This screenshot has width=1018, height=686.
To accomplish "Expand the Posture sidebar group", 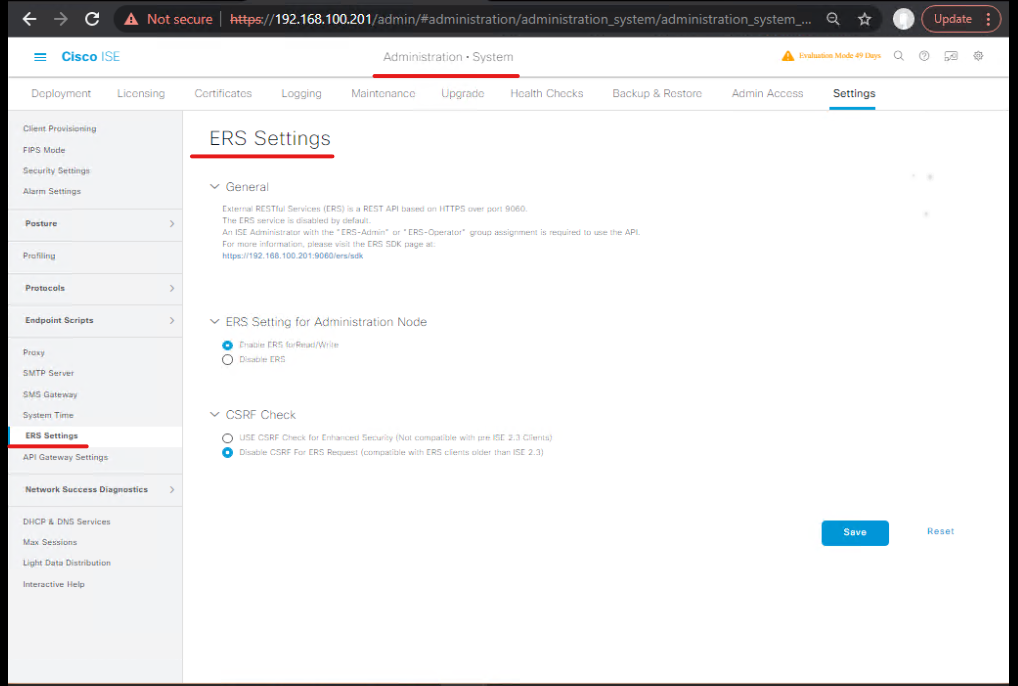I will click(96, 223).
